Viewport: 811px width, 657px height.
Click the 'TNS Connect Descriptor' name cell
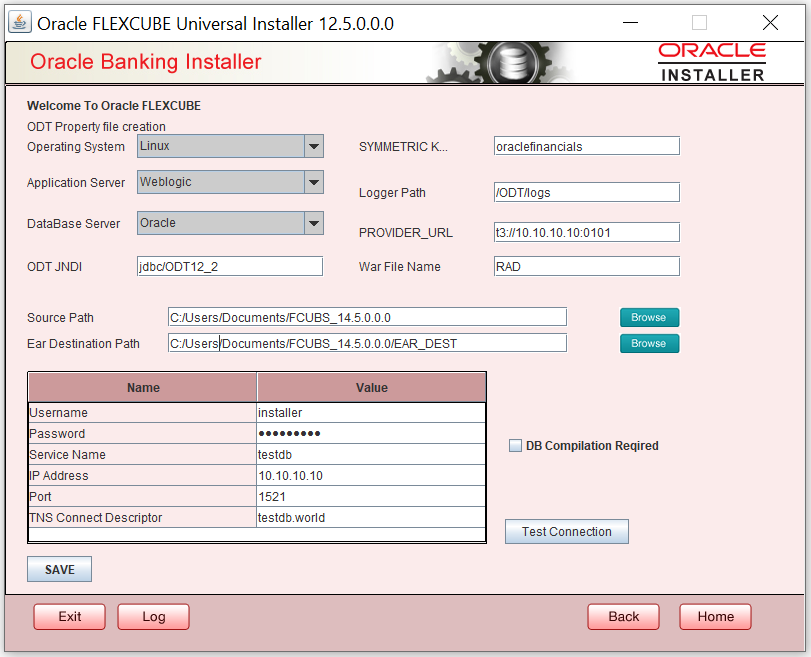[142, 517]
